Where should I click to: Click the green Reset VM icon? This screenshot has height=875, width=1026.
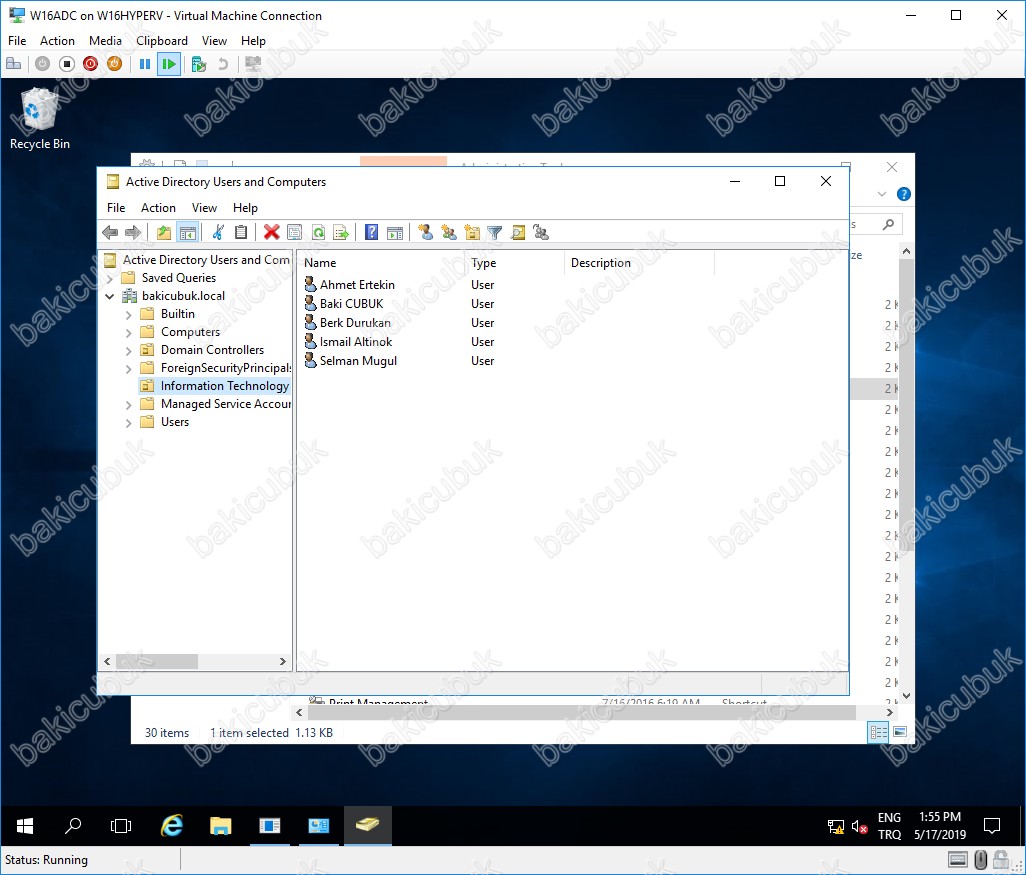click(169, 64)
